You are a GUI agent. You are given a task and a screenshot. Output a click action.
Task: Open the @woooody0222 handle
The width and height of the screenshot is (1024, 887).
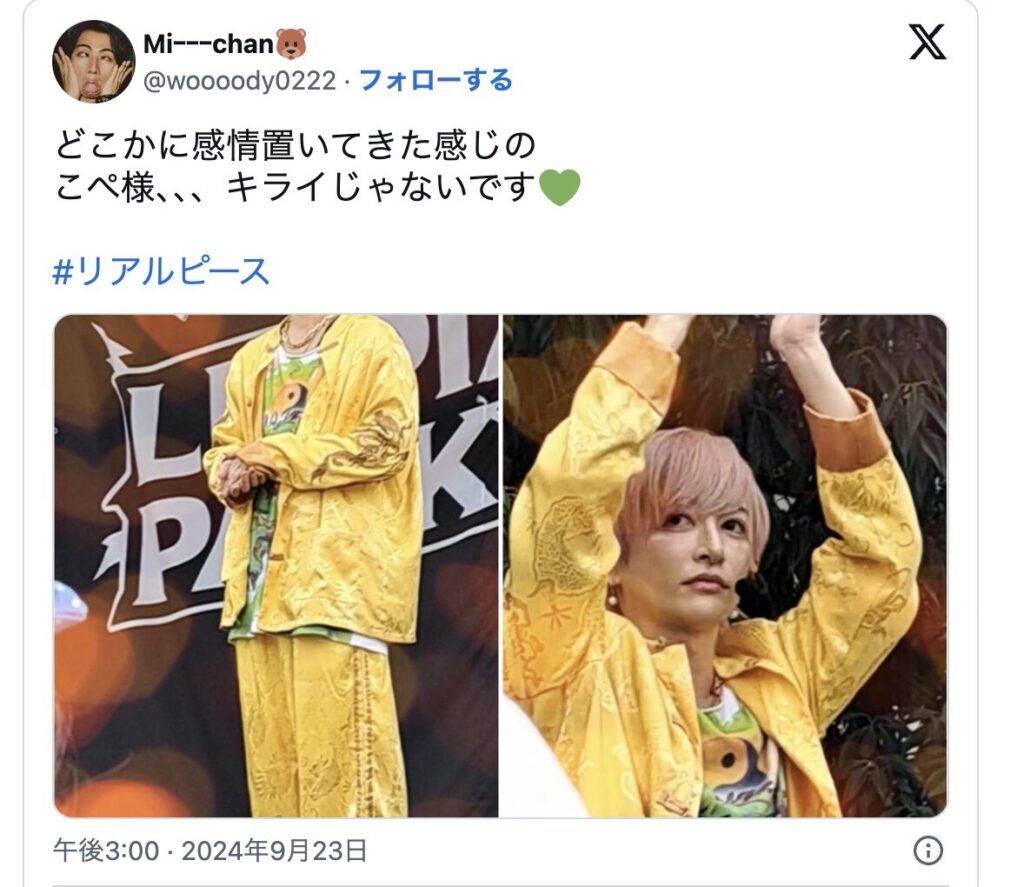click(240, 81)
